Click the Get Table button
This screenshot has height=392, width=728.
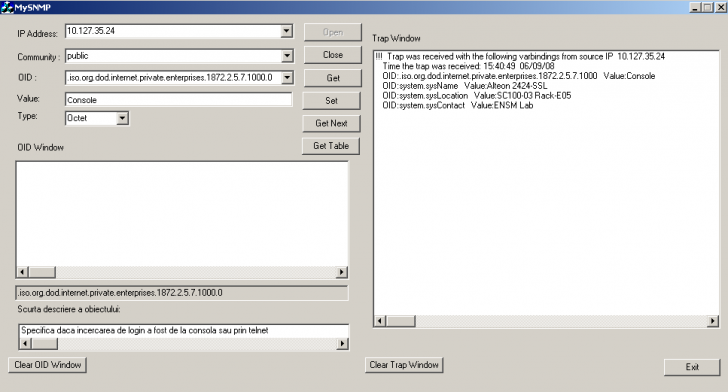coord(331,146)
